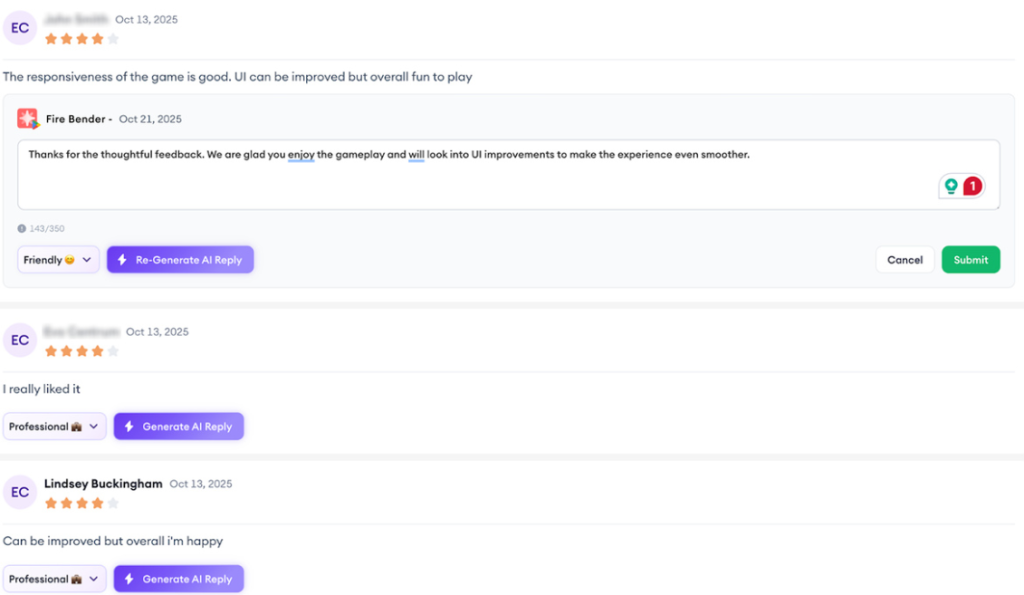Click the info icon beside 143/350 counter
Viewport: 1024px width, 595px height.
pyautogui.click(x=22, y=229)
